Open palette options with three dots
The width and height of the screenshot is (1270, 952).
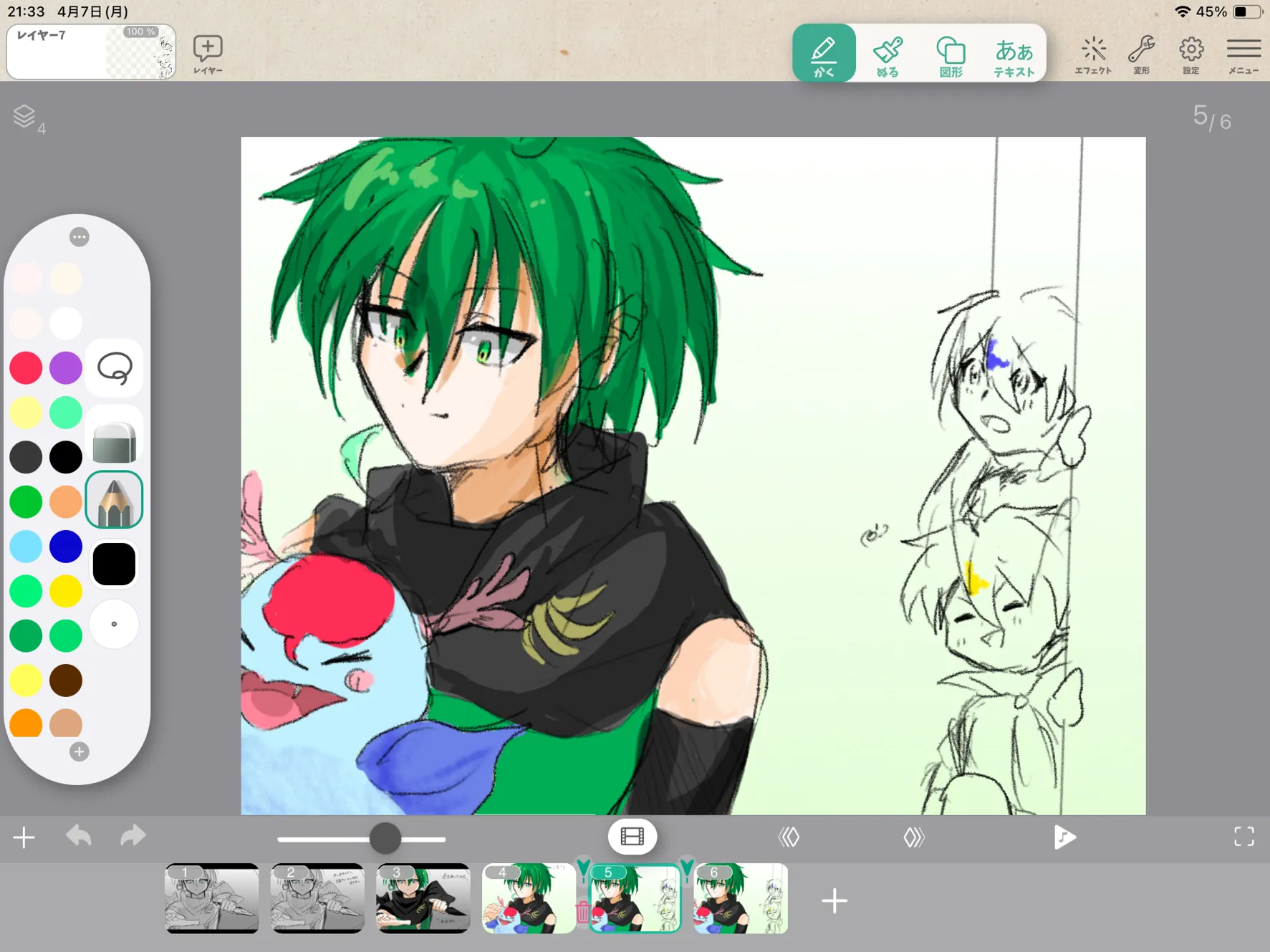click(80, 237)
